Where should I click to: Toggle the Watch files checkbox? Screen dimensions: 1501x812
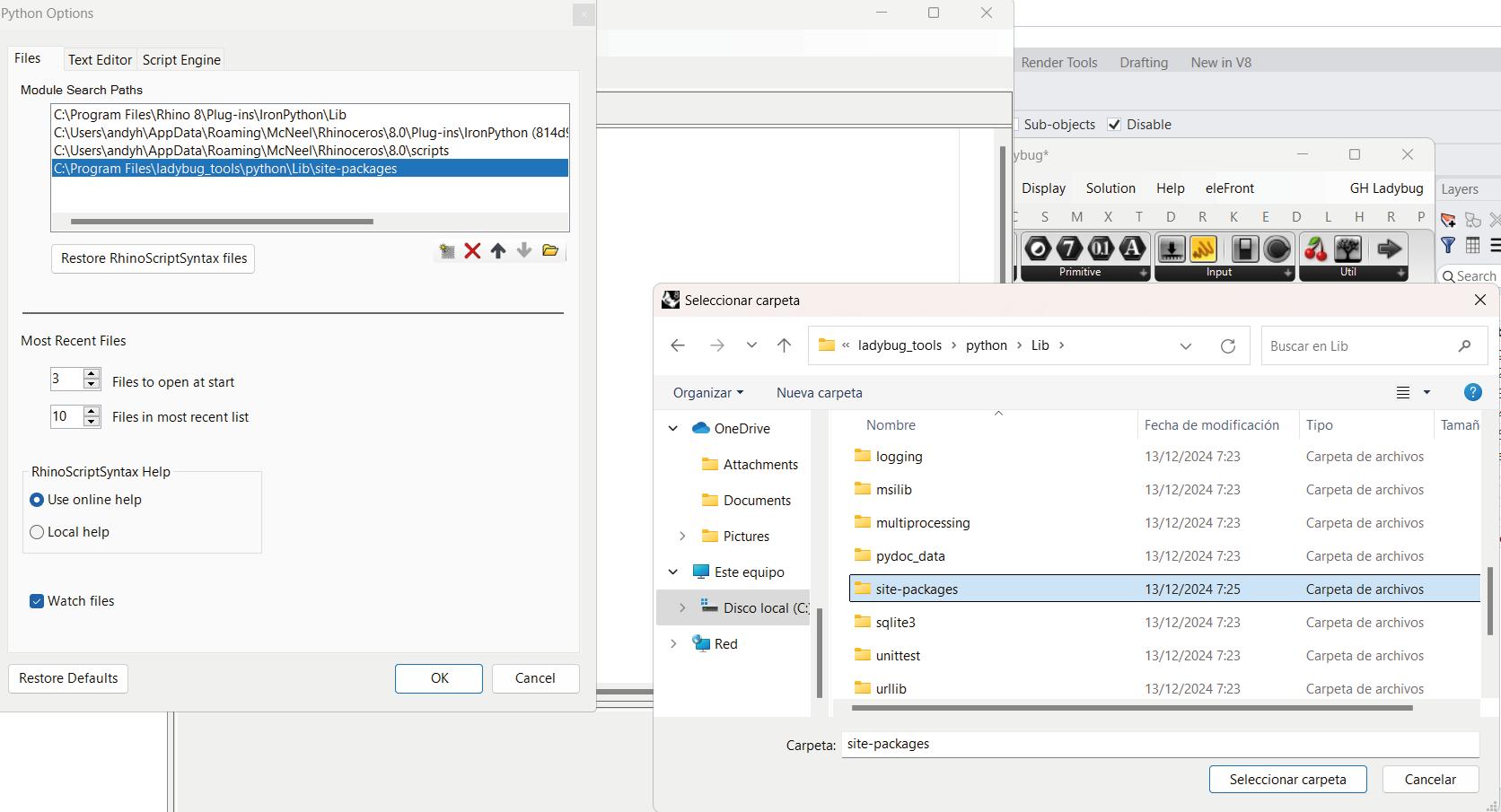coord(37,601)
